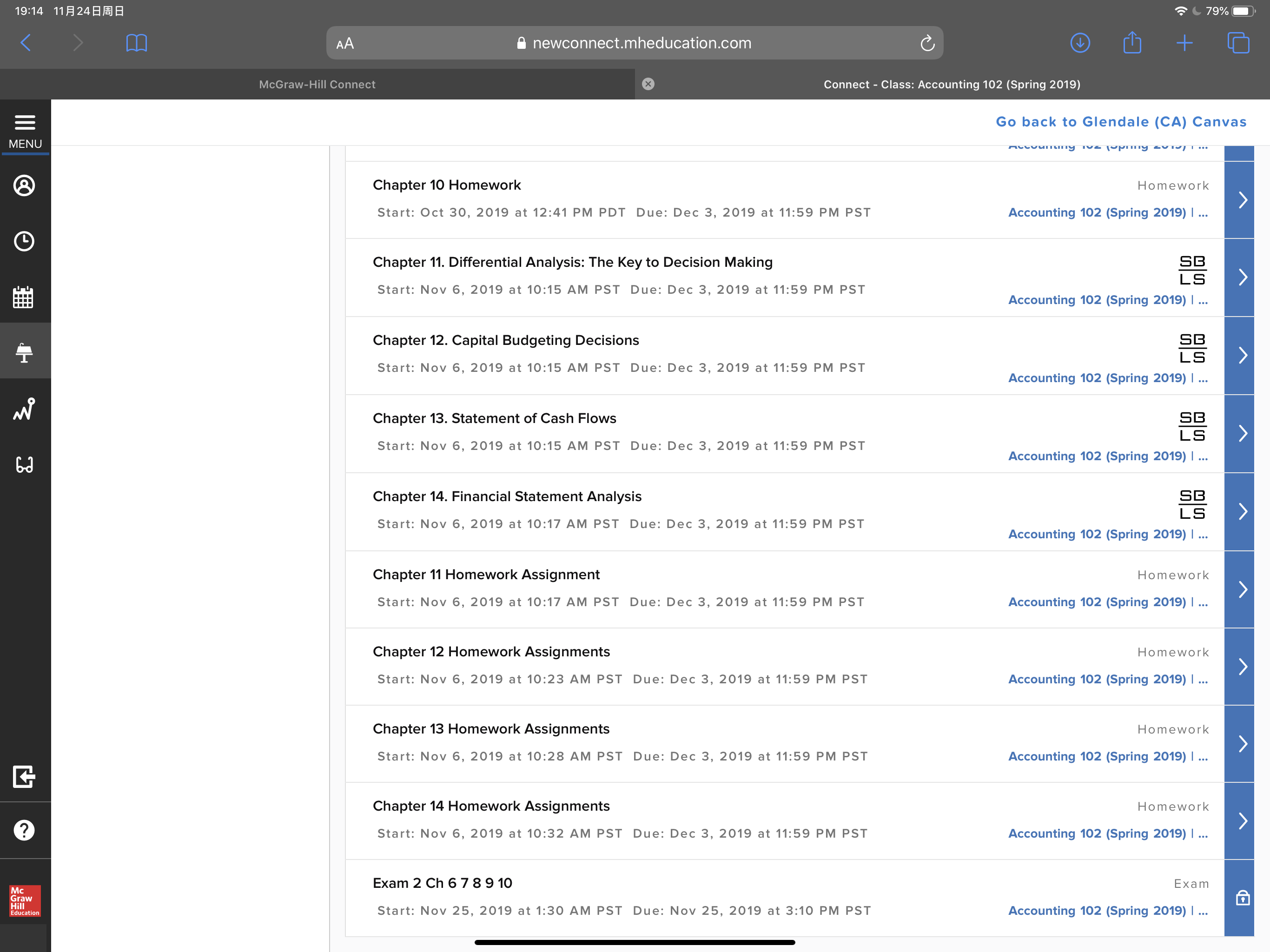Open Chapter 10 Homework title
Screen dimensions: 1270x952
447,185
